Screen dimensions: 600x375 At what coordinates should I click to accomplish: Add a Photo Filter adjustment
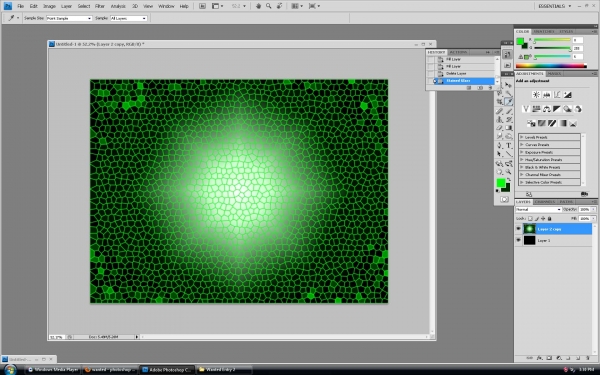click(x=567, y=109)
